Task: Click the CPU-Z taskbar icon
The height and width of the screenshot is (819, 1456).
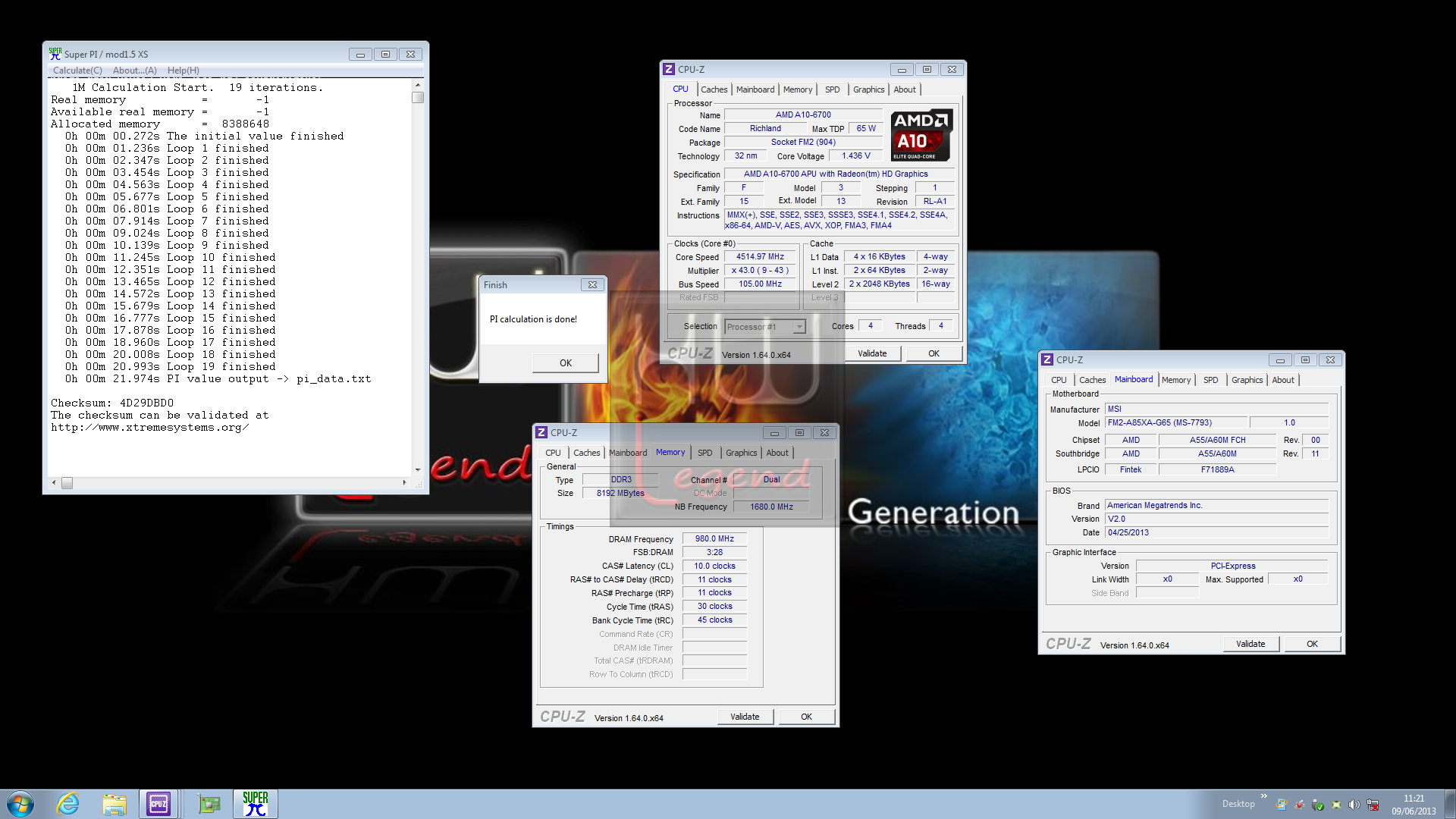Action: 158,804
